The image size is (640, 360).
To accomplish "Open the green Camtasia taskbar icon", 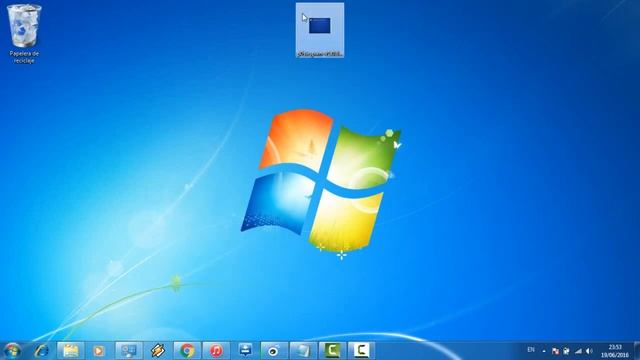I will [332, 351].
